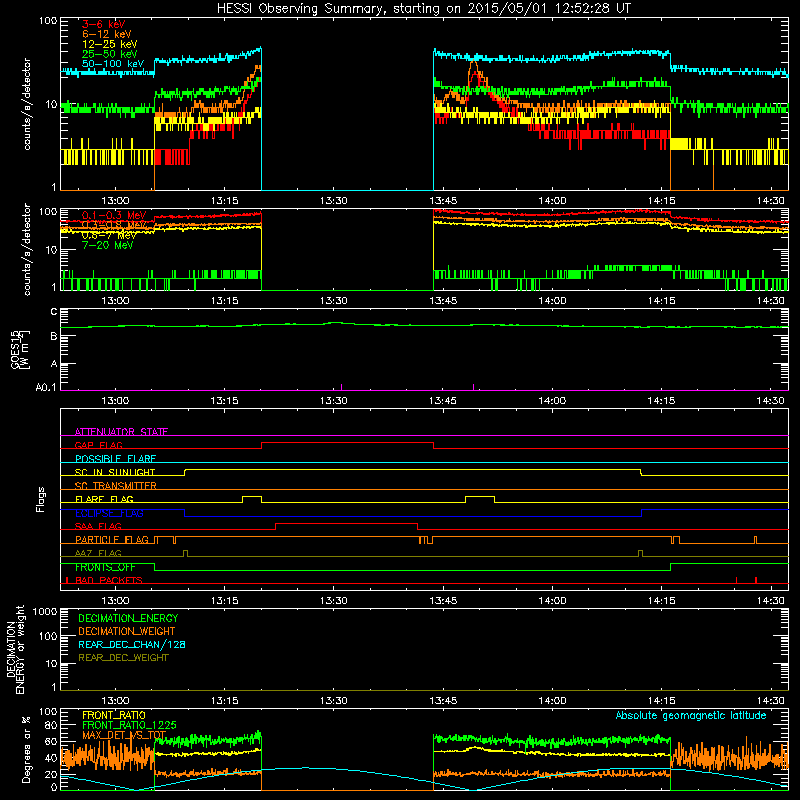Select the 25-50 keV legend label

[110, 54]
